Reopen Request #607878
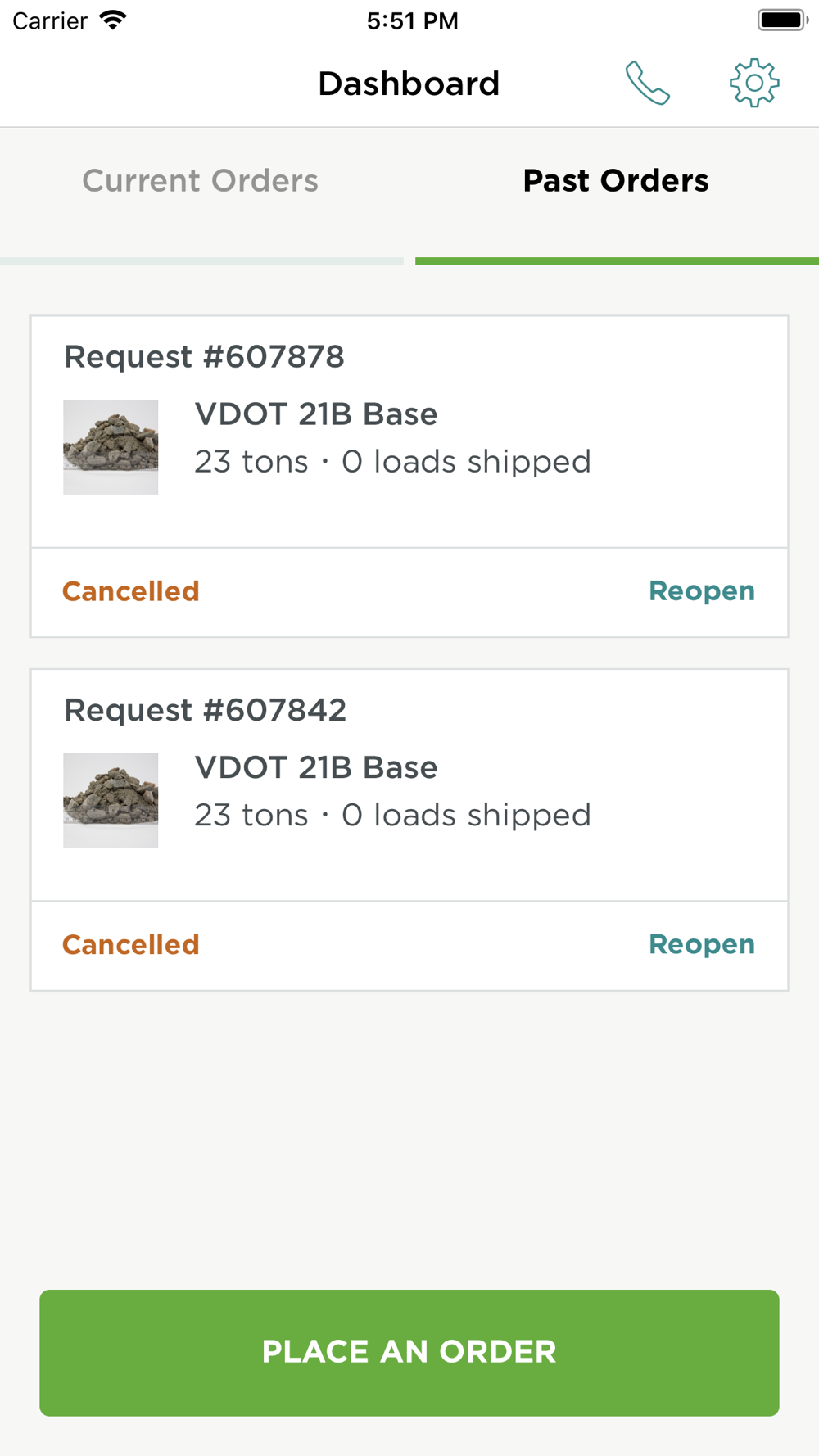Image resolution: width=819 pixels, height=1456 pixels. (702, 591)
